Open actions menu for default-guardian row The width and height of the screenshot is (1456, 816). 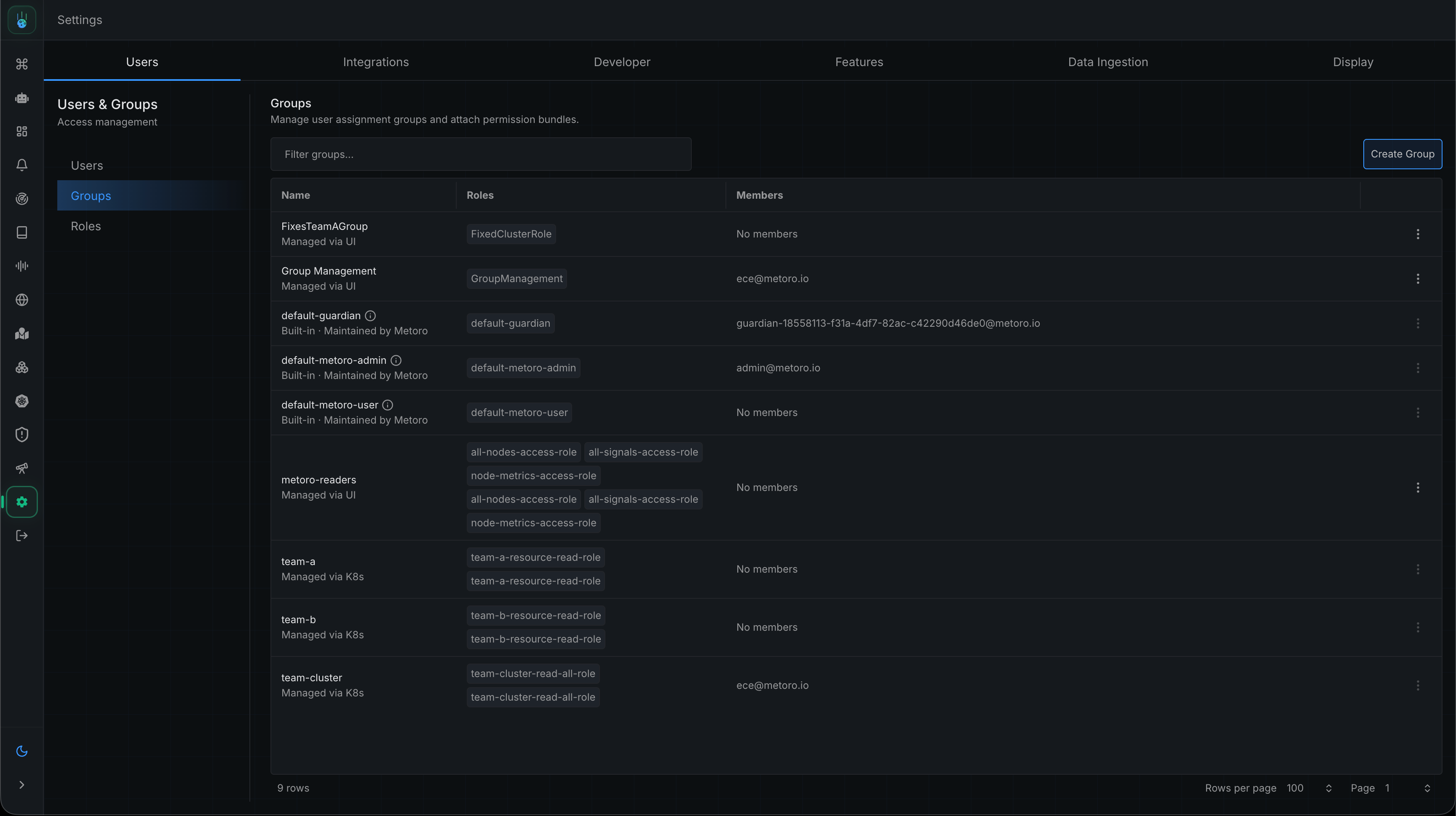1418,323
